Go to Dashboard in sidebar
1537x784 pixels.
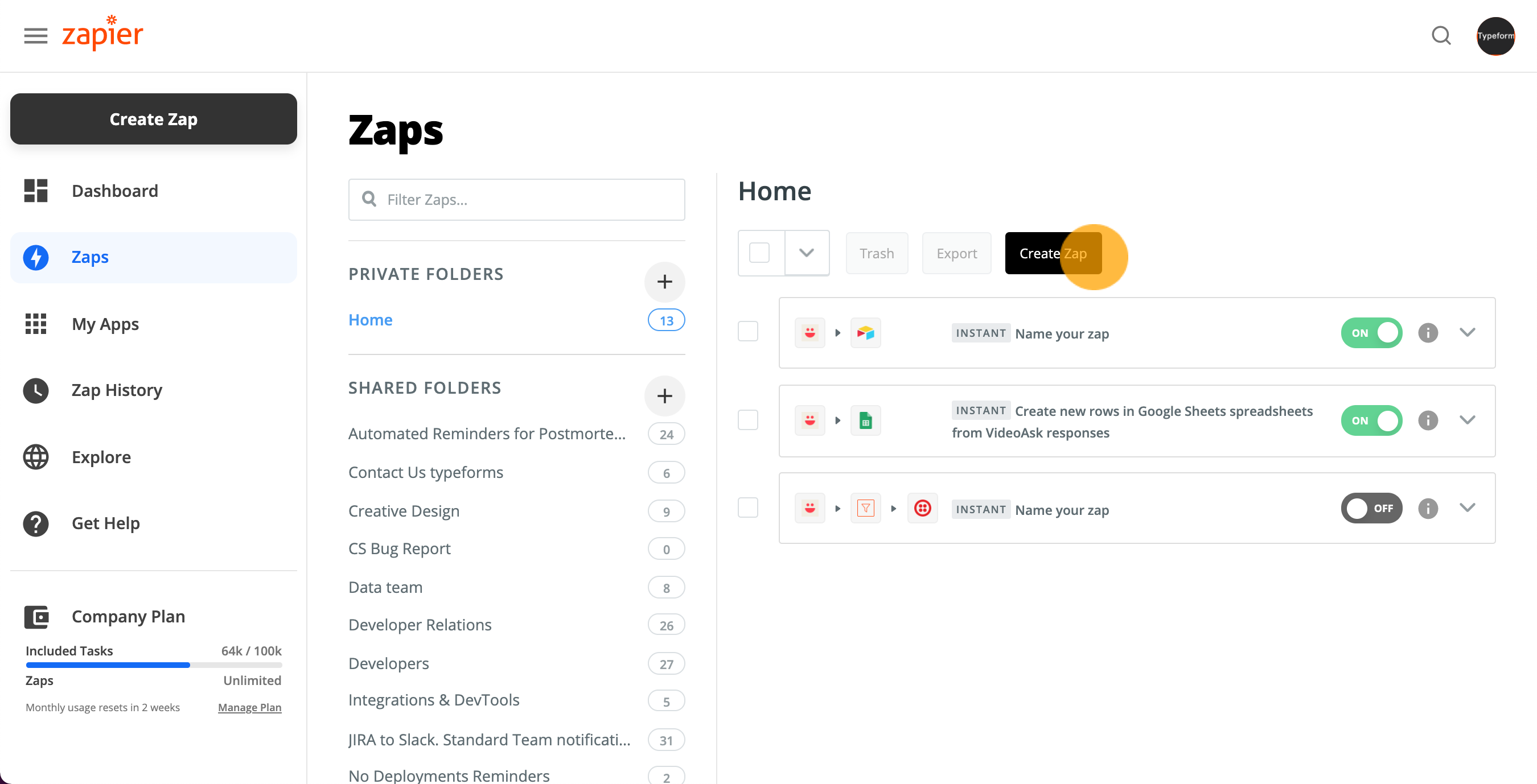(153, 191)
